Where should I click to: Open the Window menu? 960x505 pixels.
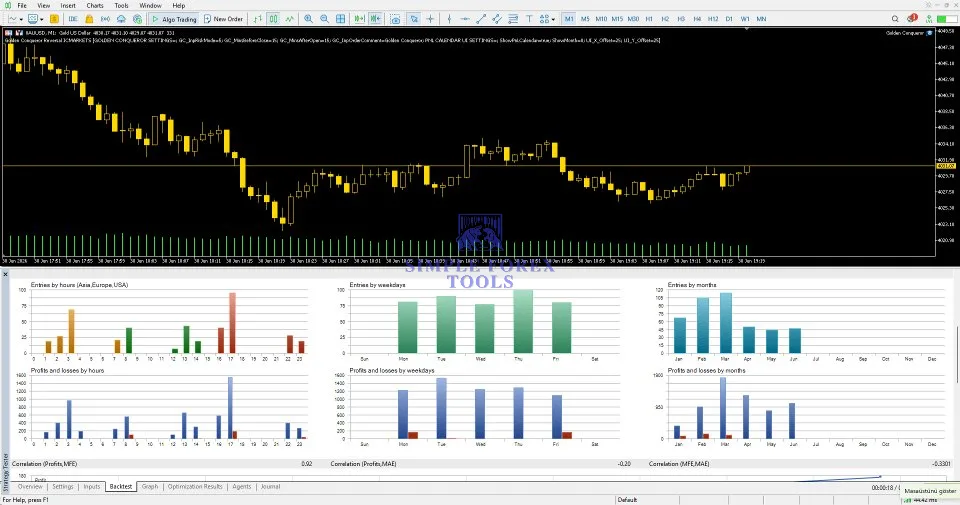150,6
